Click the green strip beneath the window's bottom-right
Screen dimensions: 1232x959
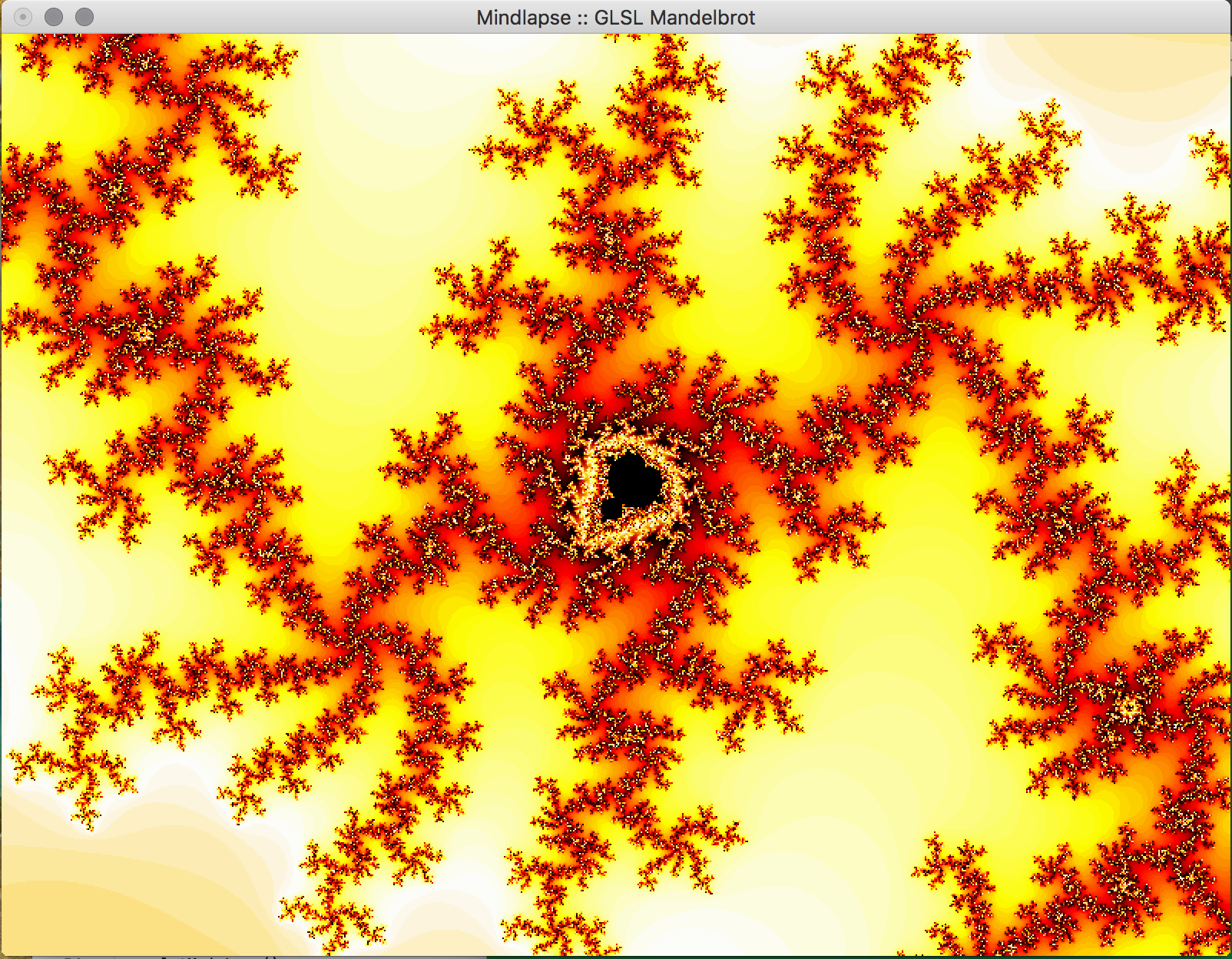tap(922, 957)
